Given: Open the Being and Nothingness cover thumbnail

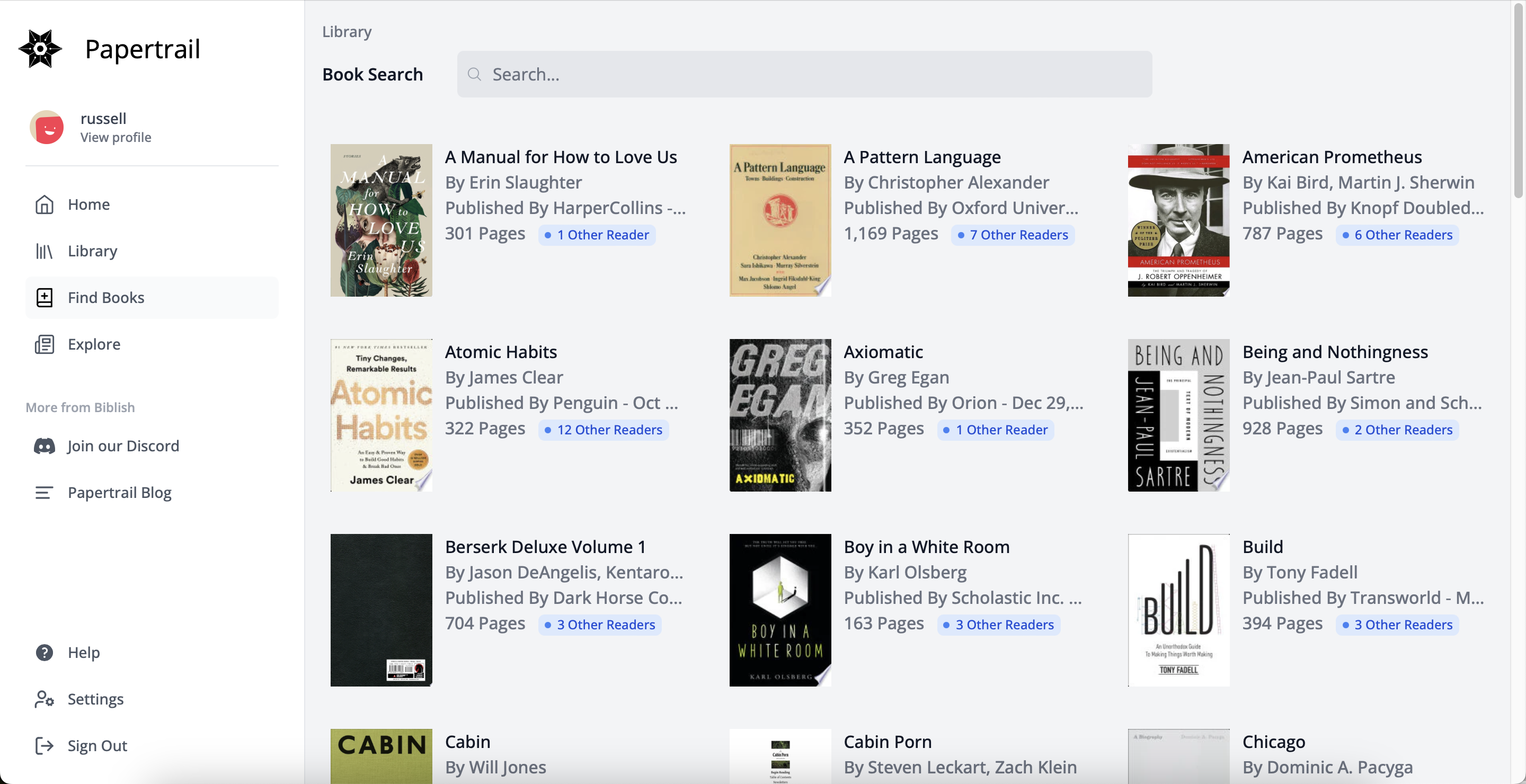Looking at the screenshot, I should 1178,415.
